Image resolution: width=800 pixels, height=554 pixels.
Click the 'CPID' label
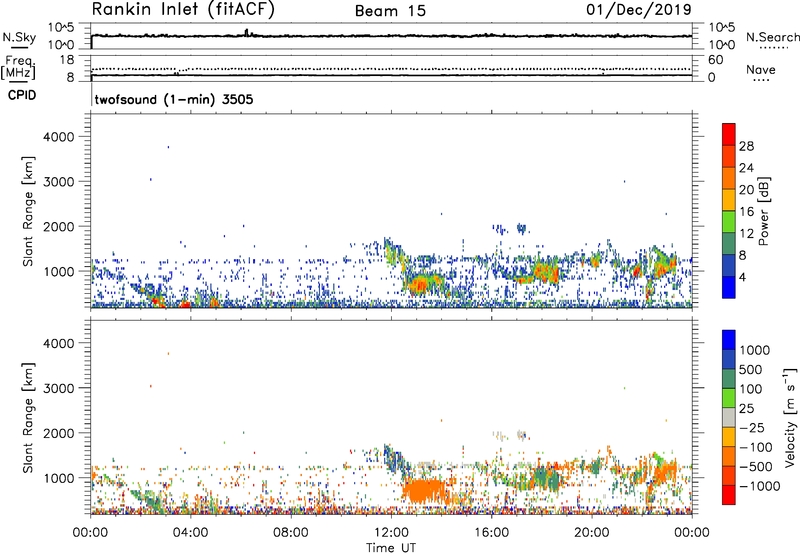pyautogui.click(x=22, y=95)
